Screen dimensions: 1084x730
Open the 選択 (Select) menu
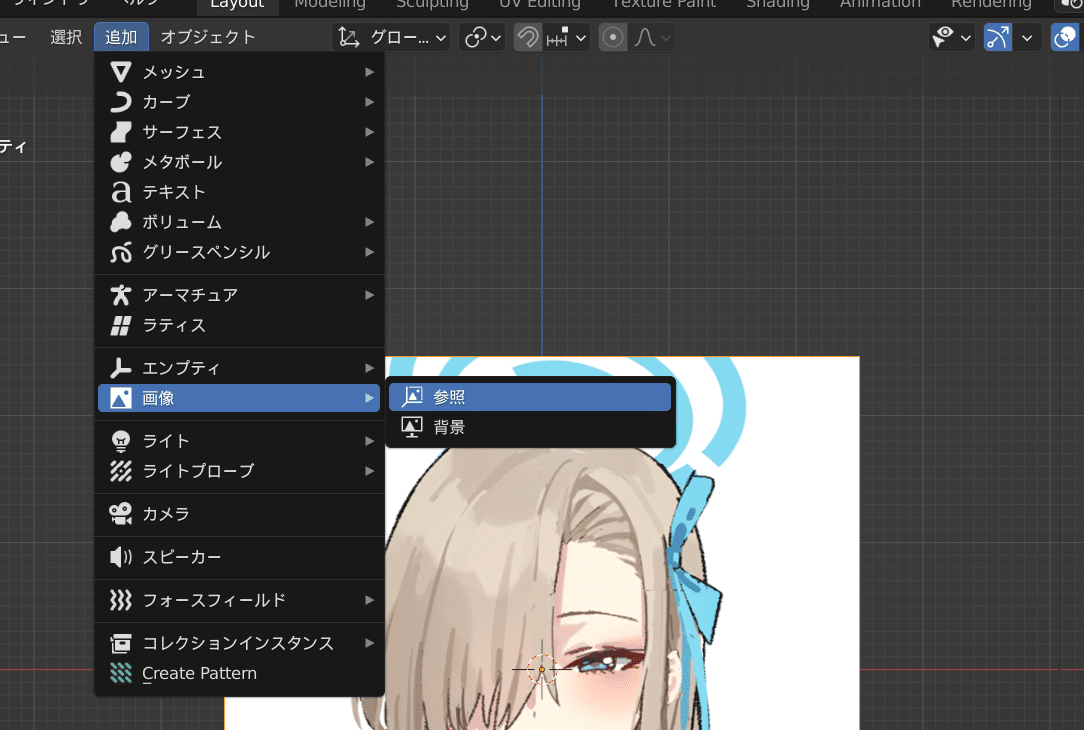click(x=66, y=37)
